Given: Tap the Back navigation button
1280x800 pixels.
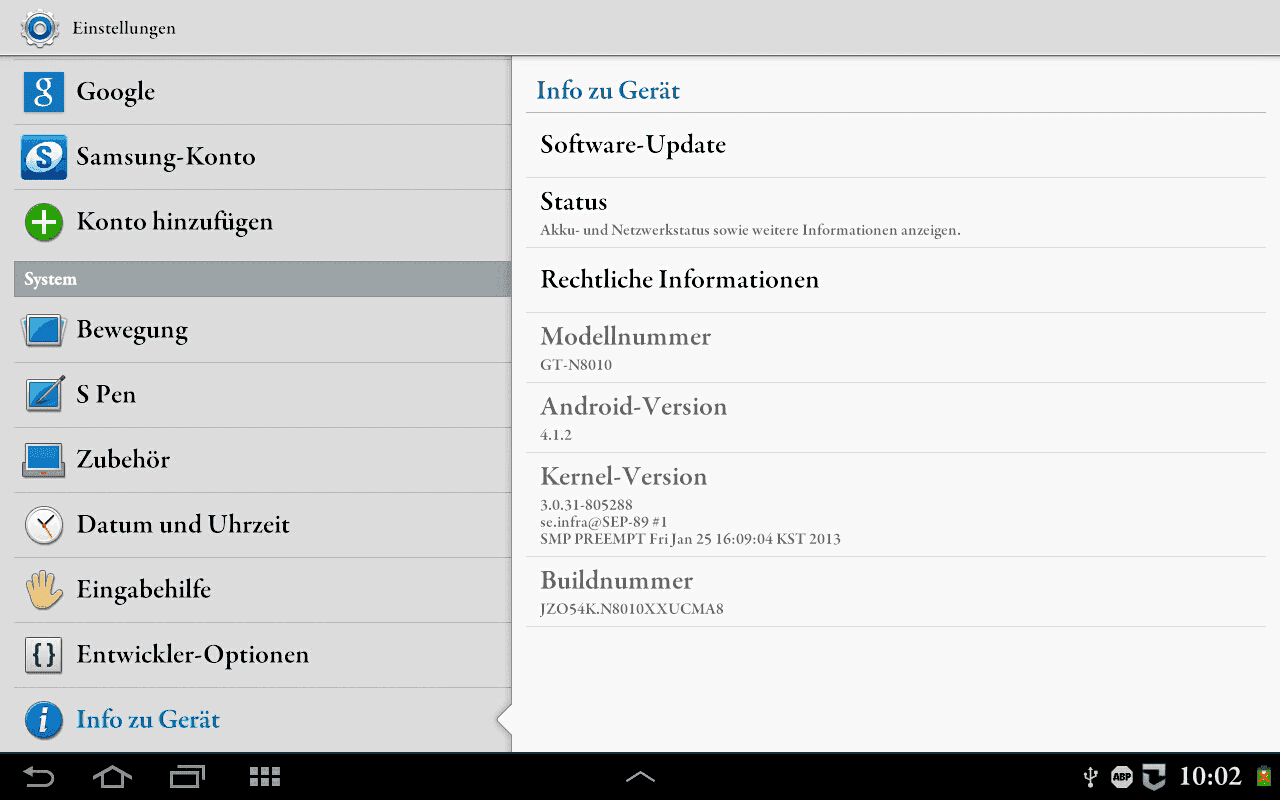Looking at the screenshot, I should click(x=39, y=777).
